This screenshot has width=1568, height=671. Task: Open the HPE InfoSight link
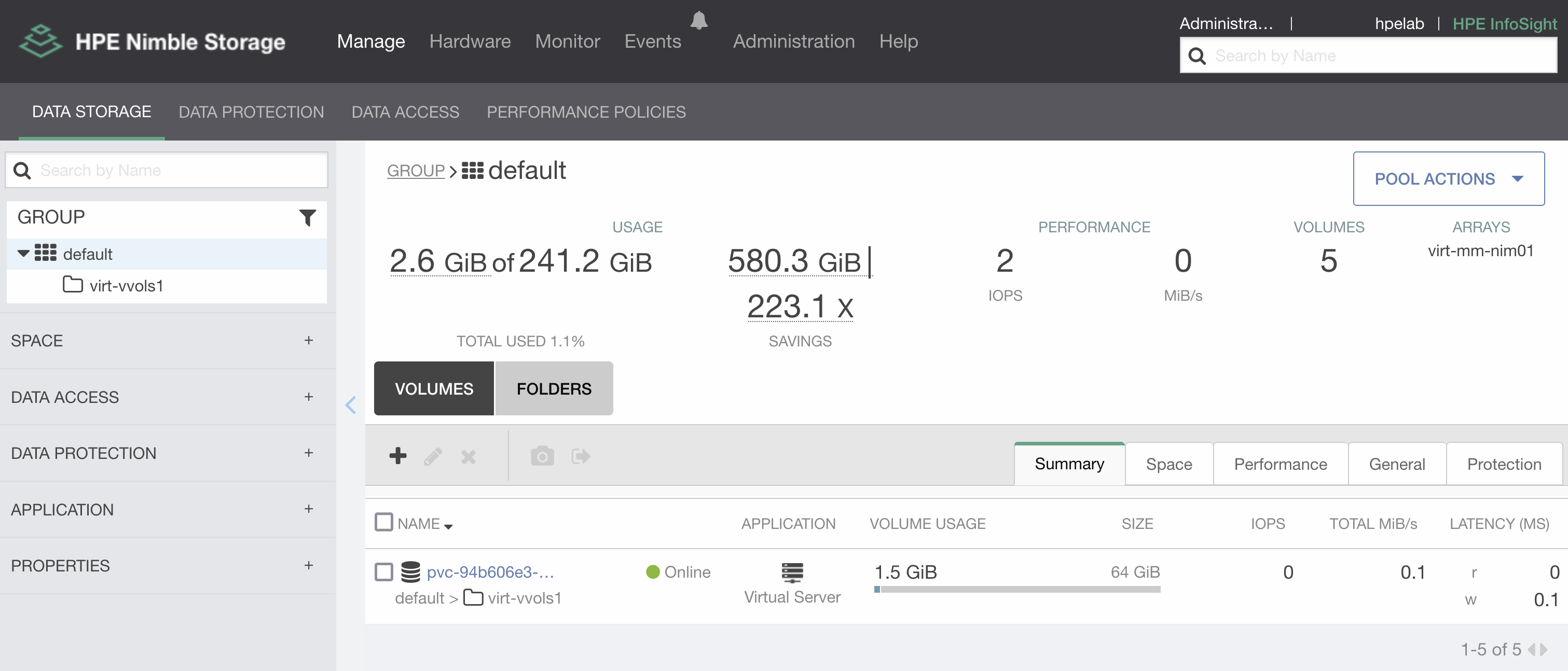pyautogui.click(x=1504, y=24)
